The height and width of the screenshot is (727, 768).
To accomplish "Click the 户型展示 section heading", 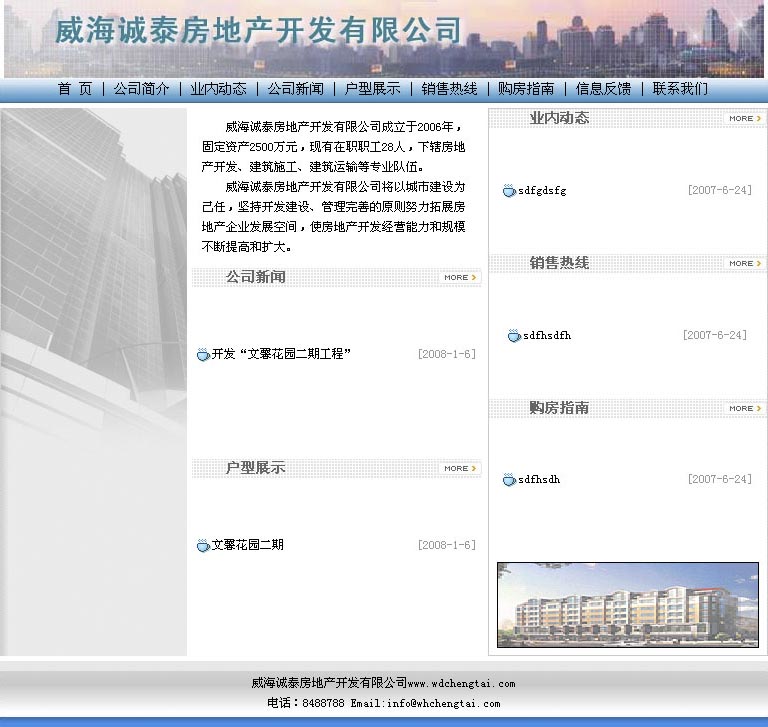I will [x=255, y=468].
